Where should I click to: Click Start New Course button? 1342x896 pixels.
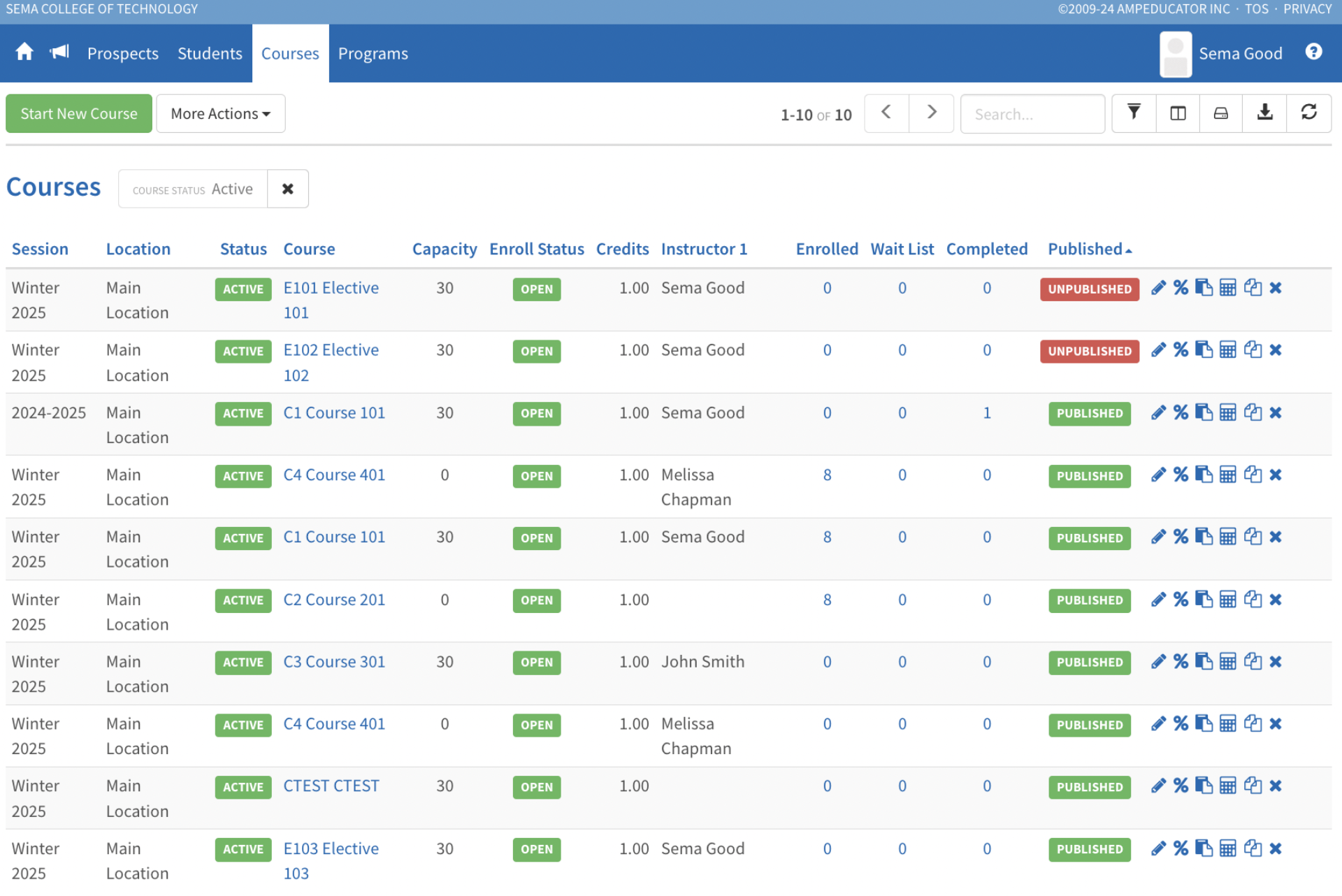[x=79, y=113]
